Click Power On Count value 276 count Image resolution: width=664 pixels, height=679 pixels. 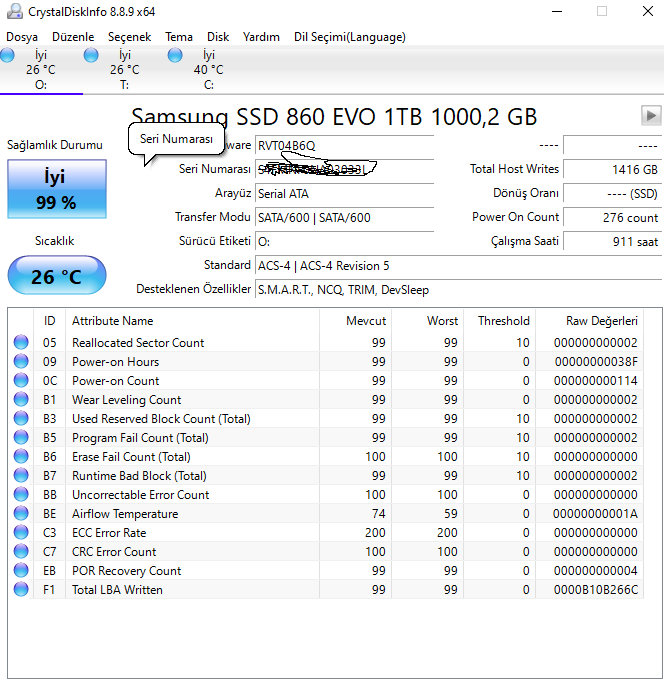612,217
